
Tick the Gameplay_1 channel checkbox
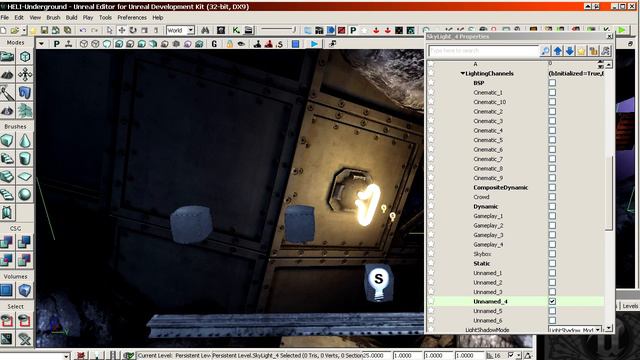click(552, 216)
